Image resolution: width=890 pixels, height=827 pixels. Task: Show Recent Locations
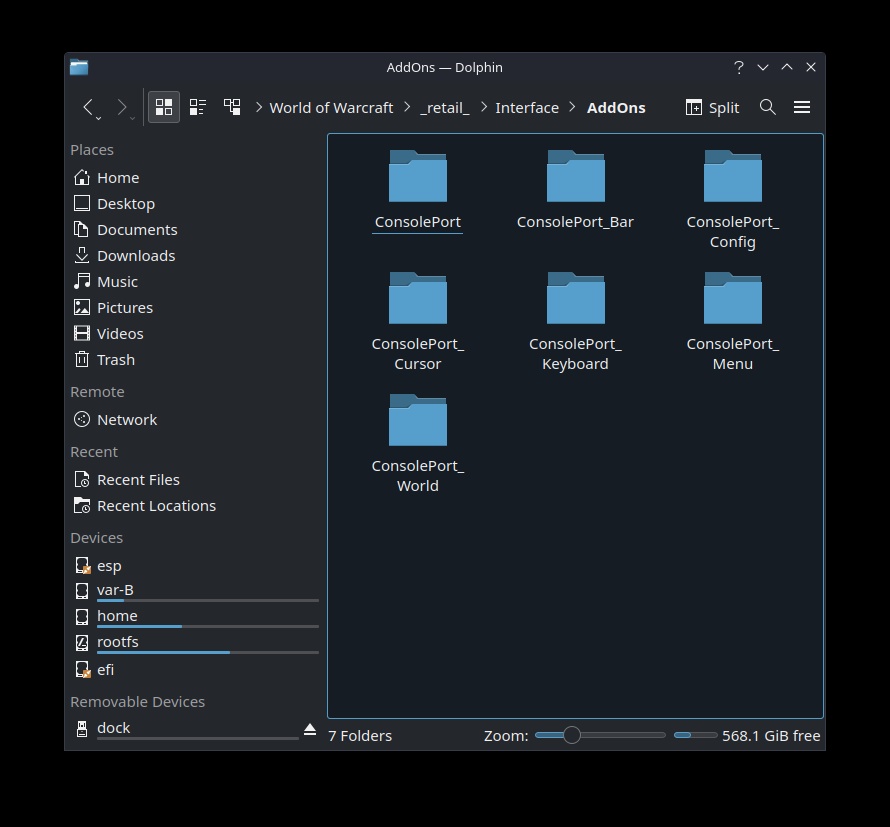click(194, 506)
